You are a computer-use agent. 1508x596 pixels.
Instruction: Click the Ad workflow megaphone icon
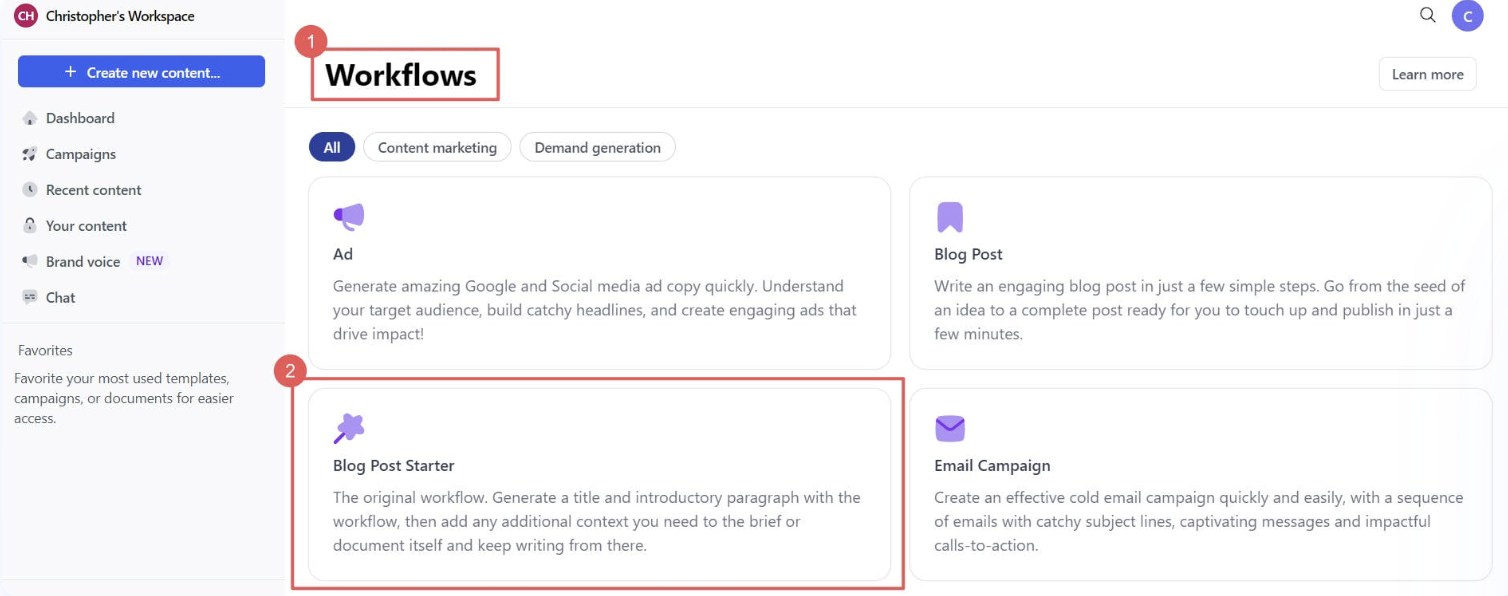349,217
